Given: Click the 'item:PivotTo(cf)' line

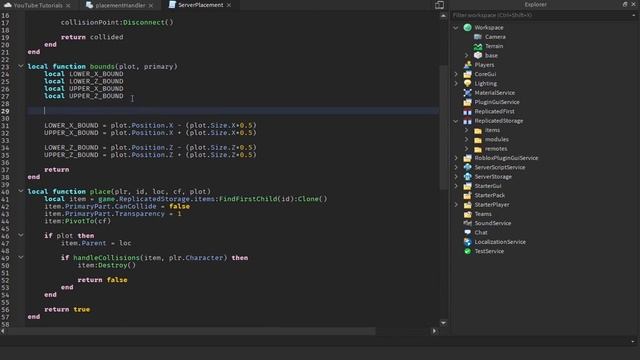Looking at the screenshot, I should tap(78, 221).
